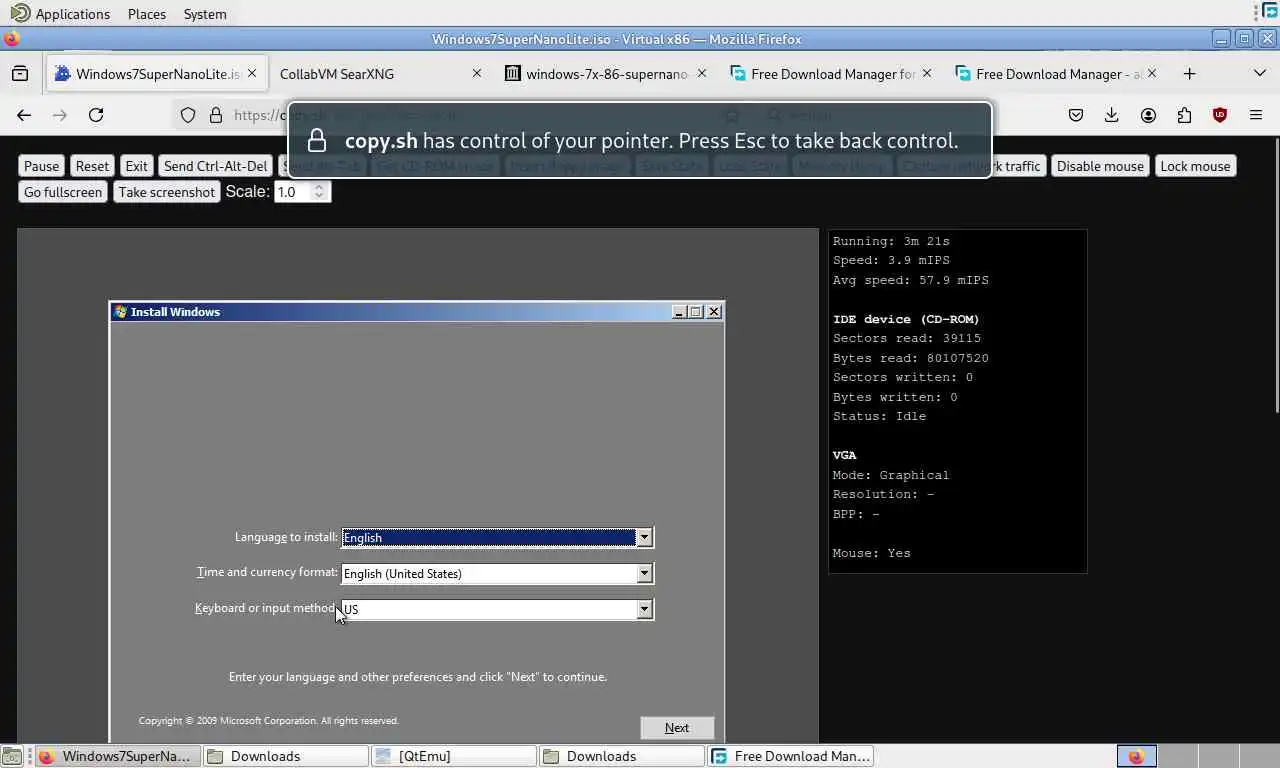
Task: Click the 'Sectors read: 39115' text
Action: [x=906, y=338]
